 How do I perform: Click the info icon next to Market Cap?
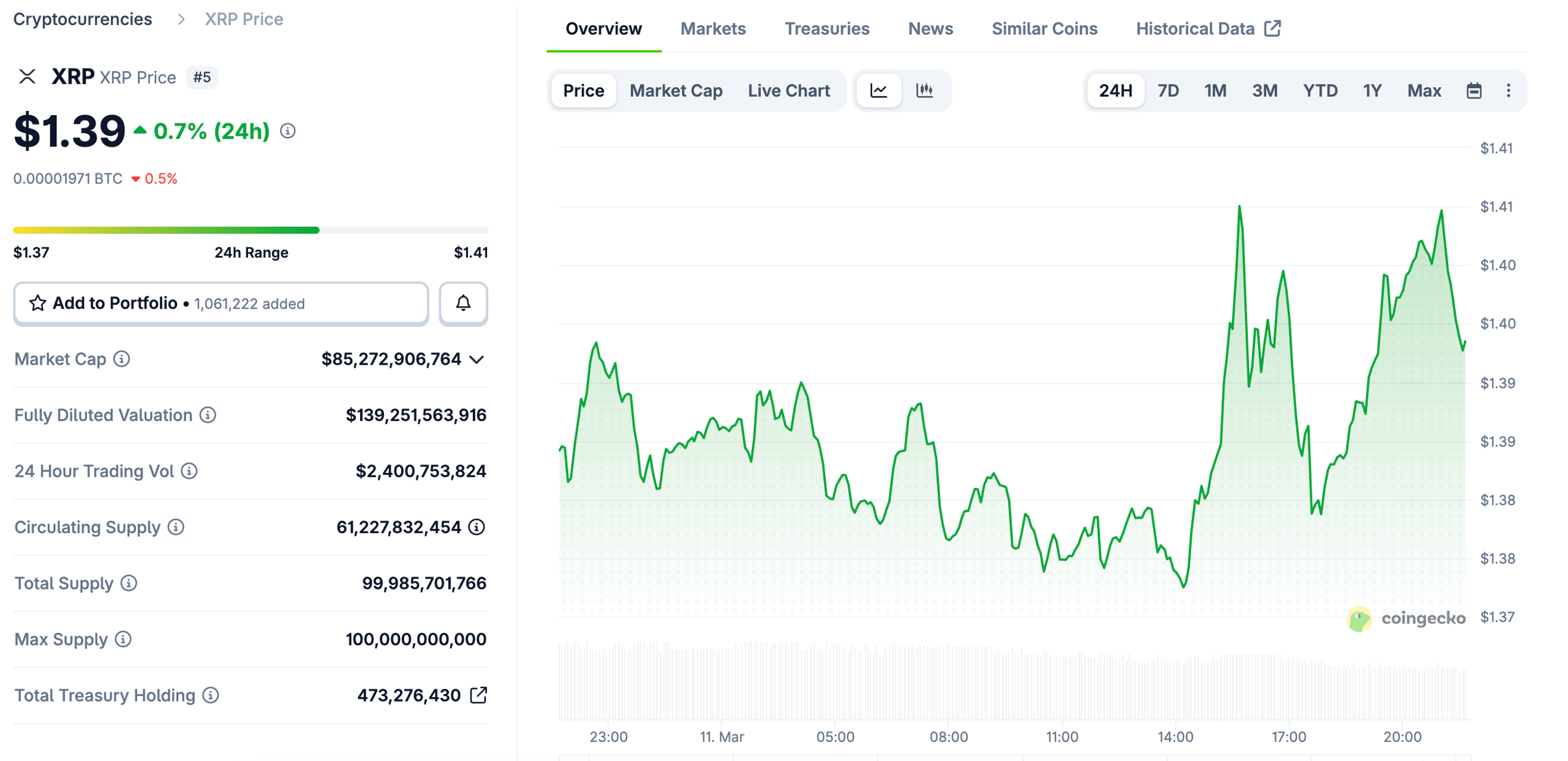coord(120,360)
